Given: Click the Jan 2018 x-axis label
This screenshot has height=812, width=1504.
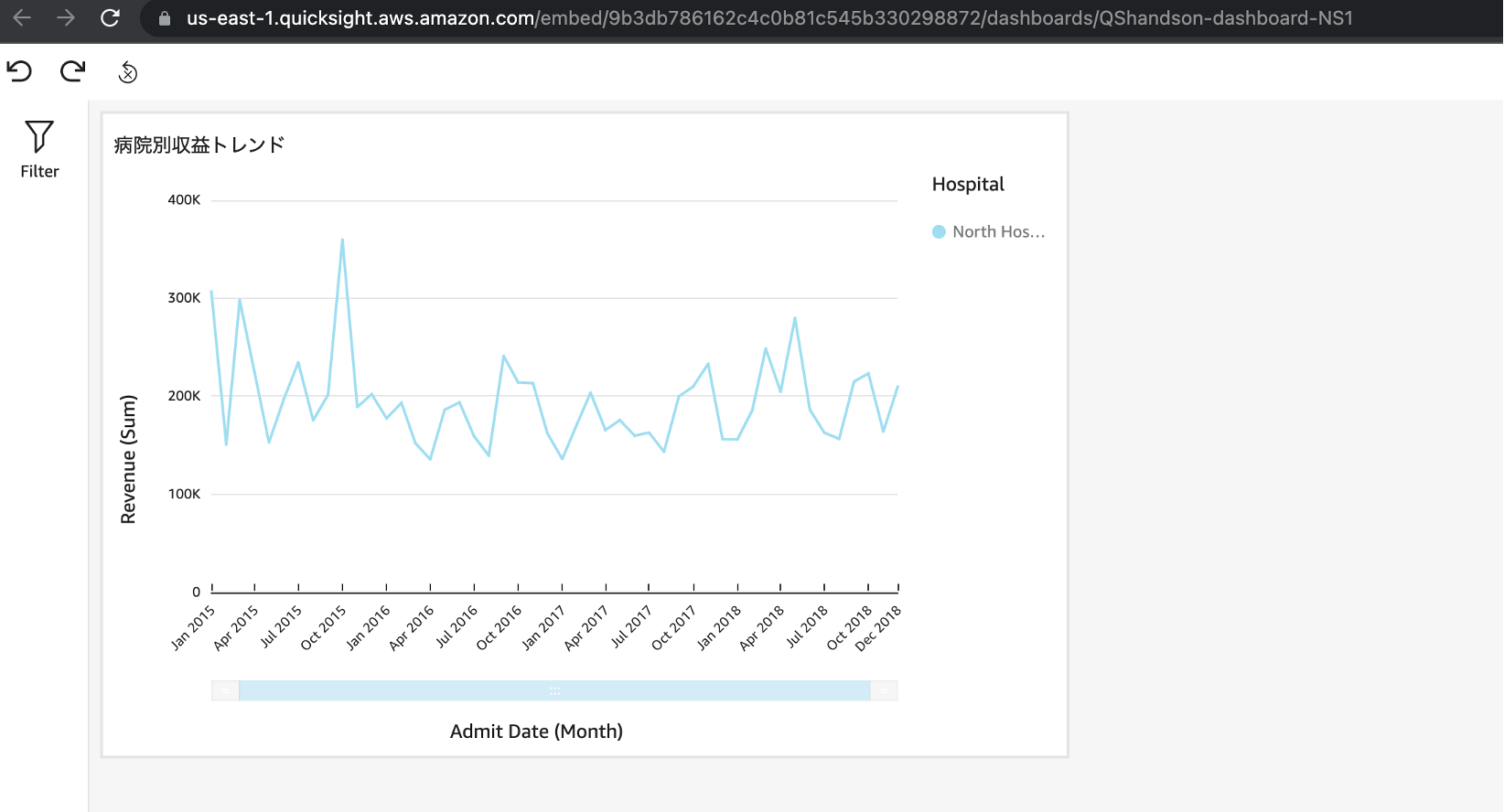Looking at the screenshot, I should click(x=718, y=627).
